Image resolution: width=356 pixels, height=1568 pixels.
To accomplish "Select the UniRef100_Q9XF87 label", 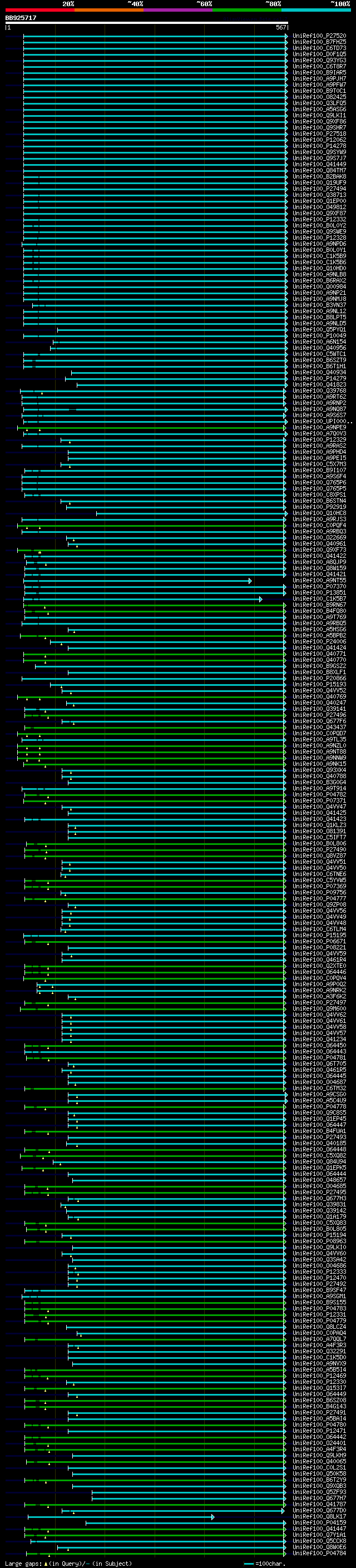I will coord(319,213).
